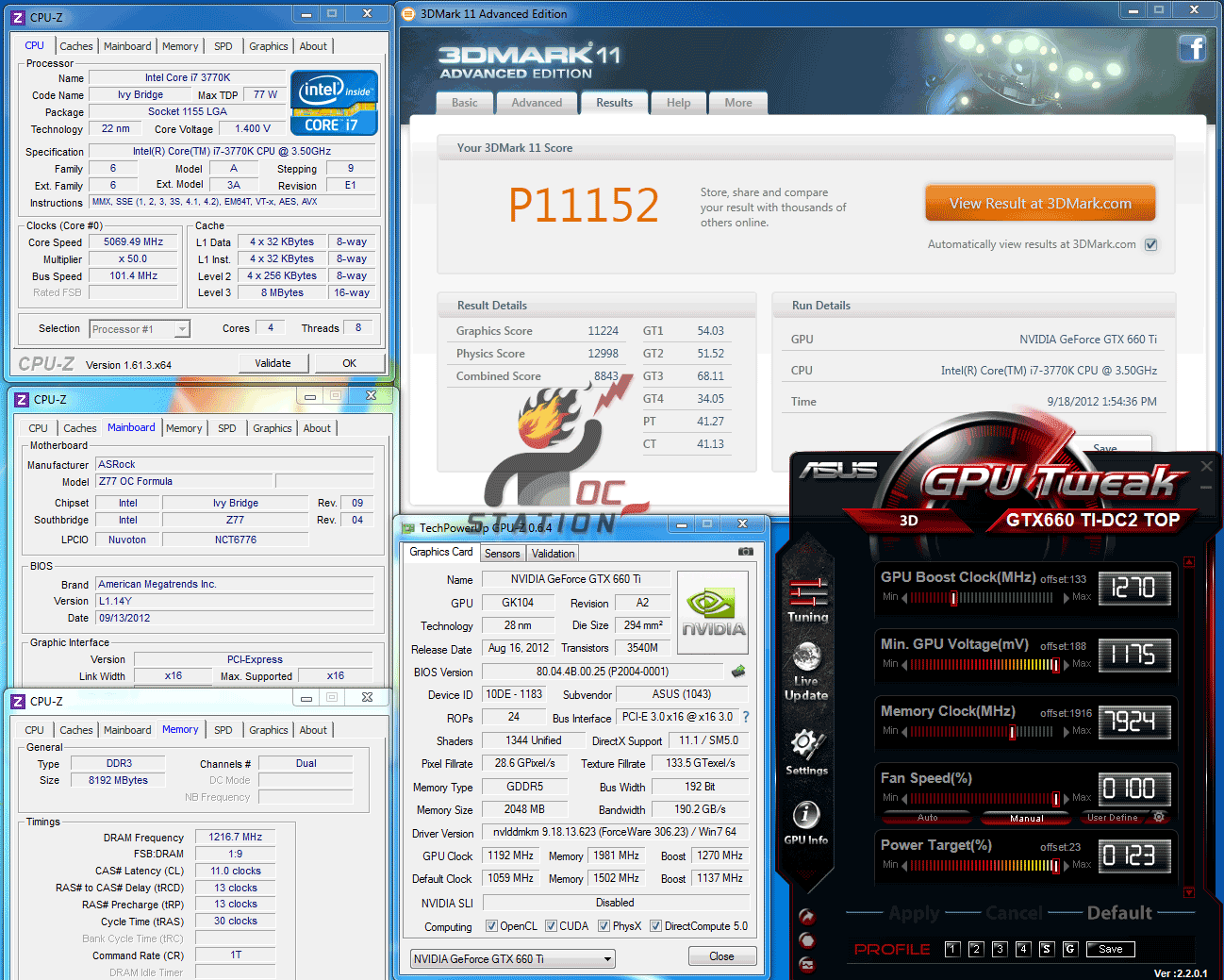Click the Power Target slider handle
This screenshot has width=1224, height=980.
click(1055, 866)
